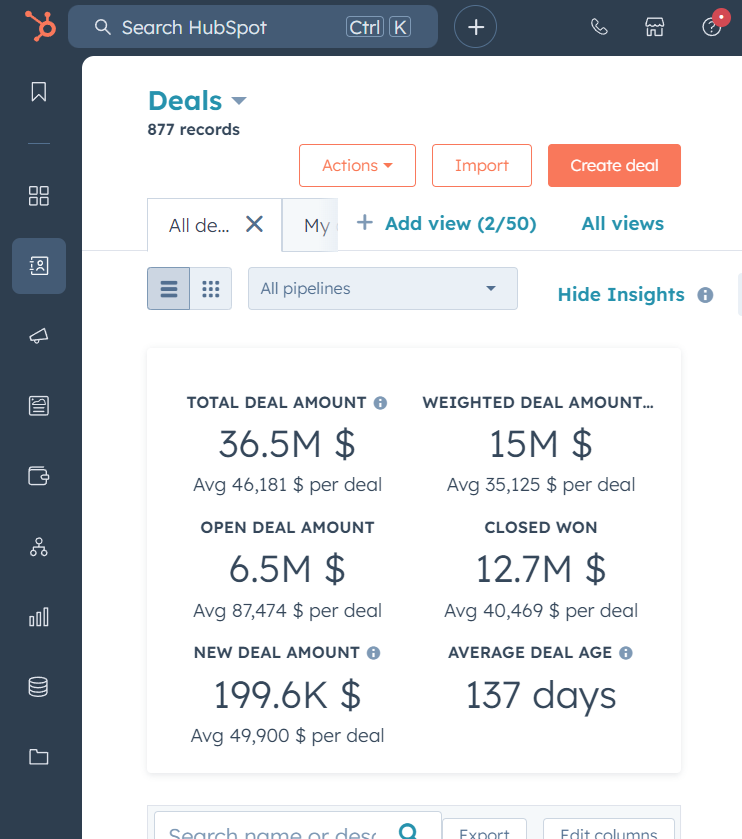Close the All deals view tab
742x839 pixels.
coord(255,224)
